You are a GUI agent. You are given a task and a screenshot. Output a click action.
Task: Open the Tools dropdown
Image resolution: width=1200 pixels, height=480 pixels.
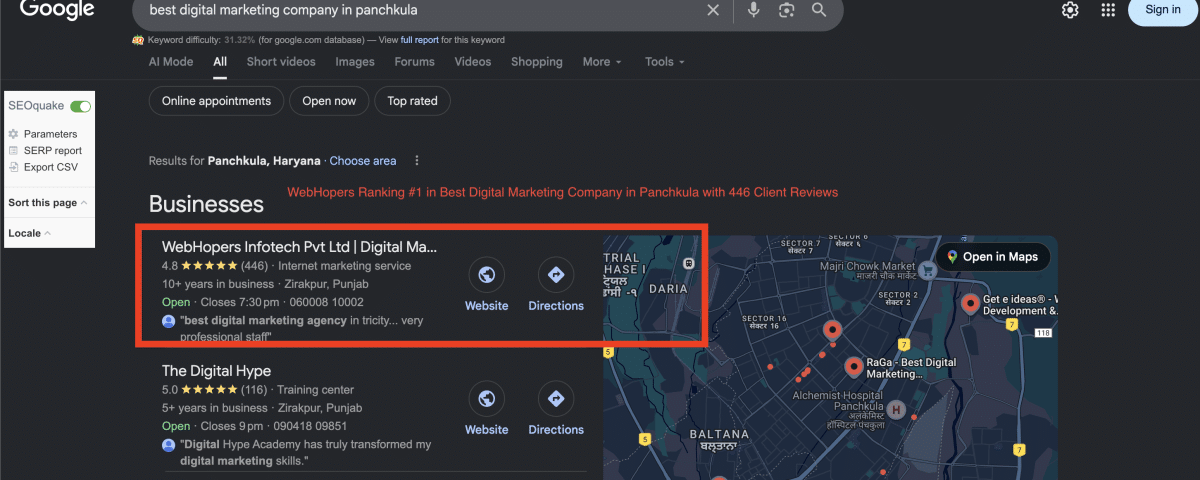(x=665, y=62)
